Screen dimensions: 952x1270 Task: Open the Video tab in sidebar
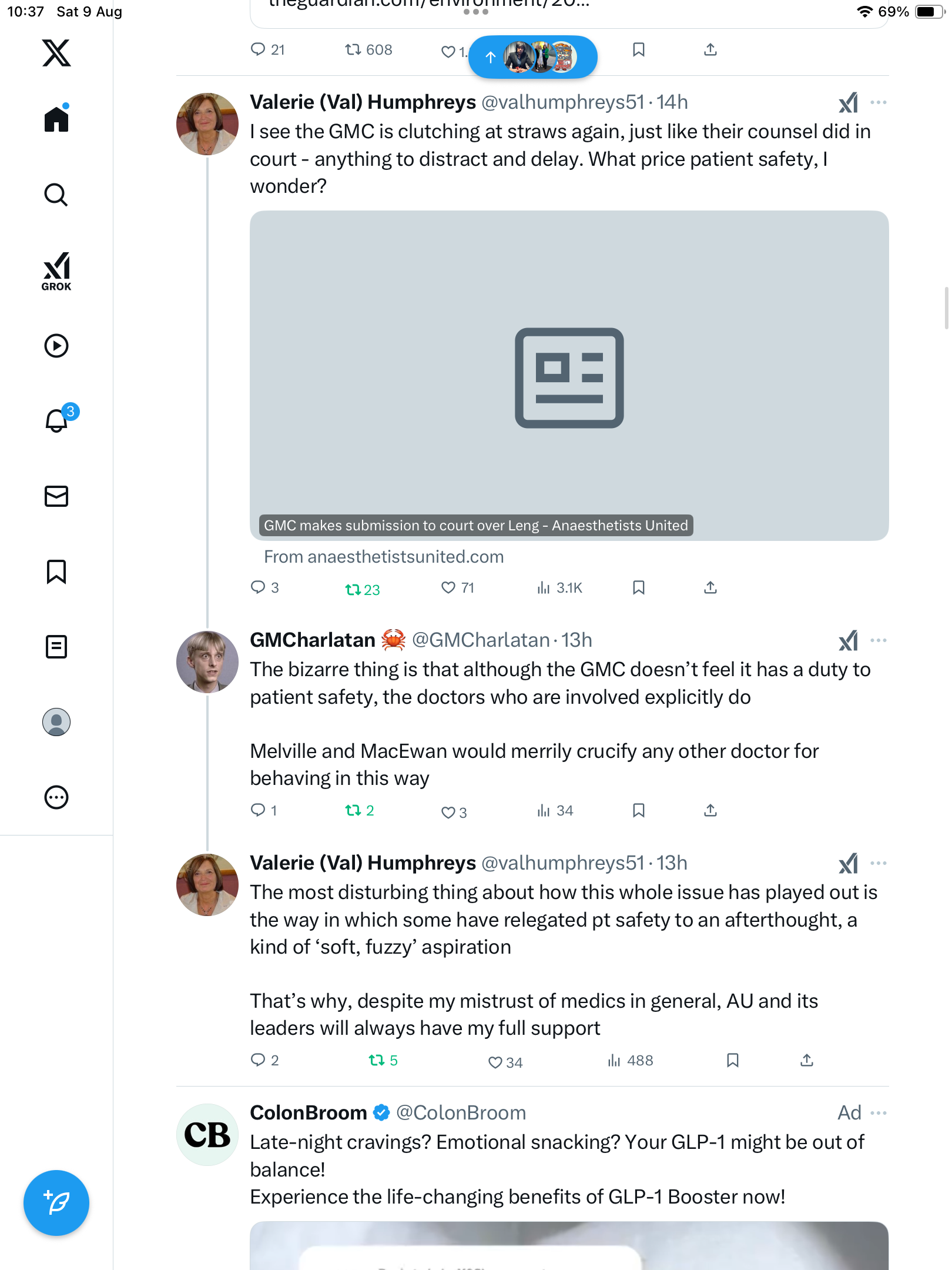[x=56, y=346]
